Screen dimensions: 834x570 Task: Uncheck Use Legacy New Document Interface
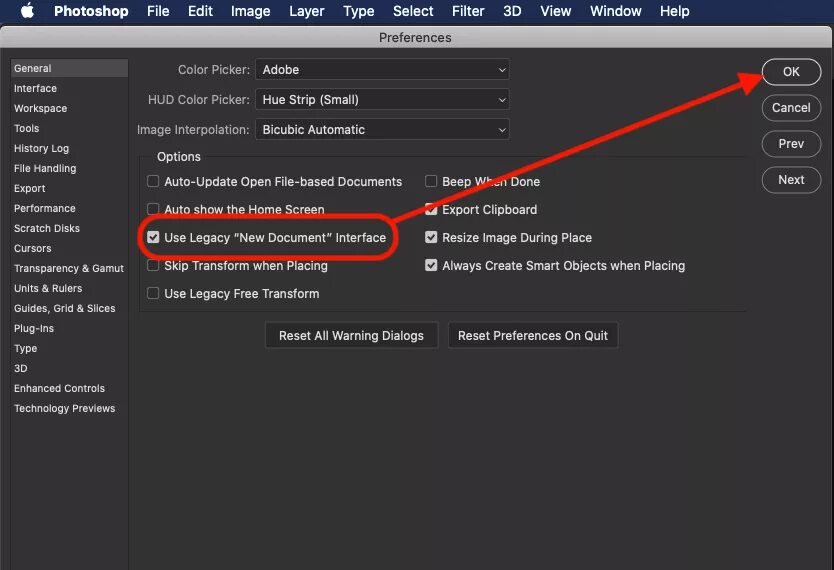(153, 237)
